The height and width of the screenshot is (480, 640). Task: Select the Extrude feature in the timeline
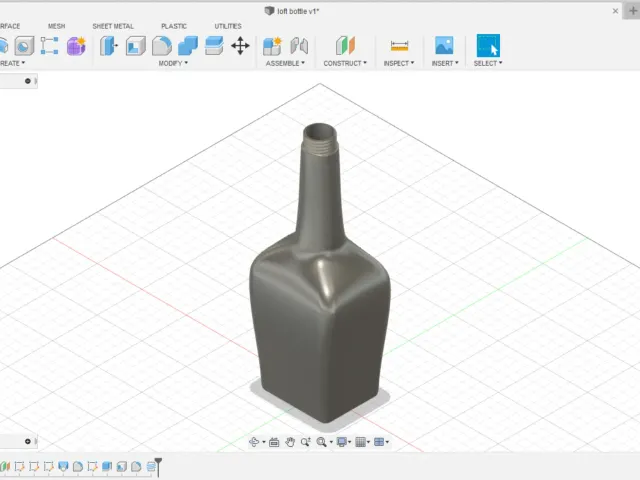[107, 466]
